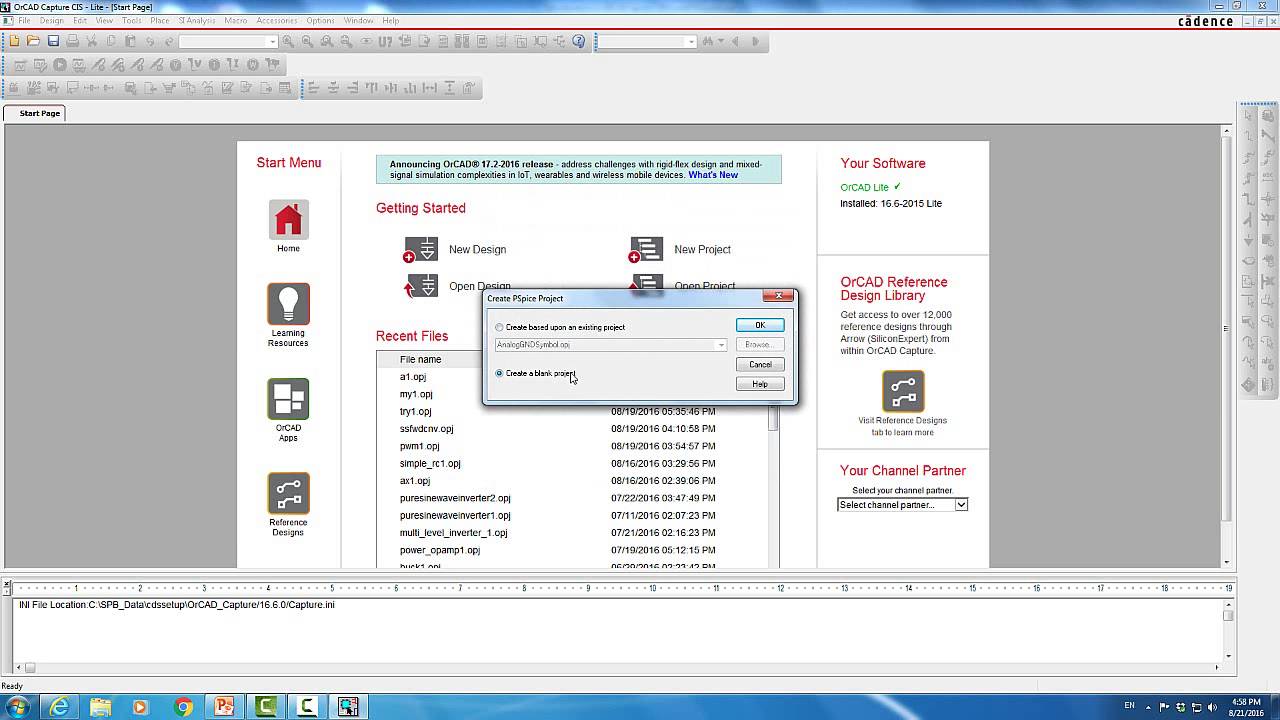Viewport: 1280px width, 720px height.
Task: Open recent file simple_rc1.opj
Action: point(430,463)
